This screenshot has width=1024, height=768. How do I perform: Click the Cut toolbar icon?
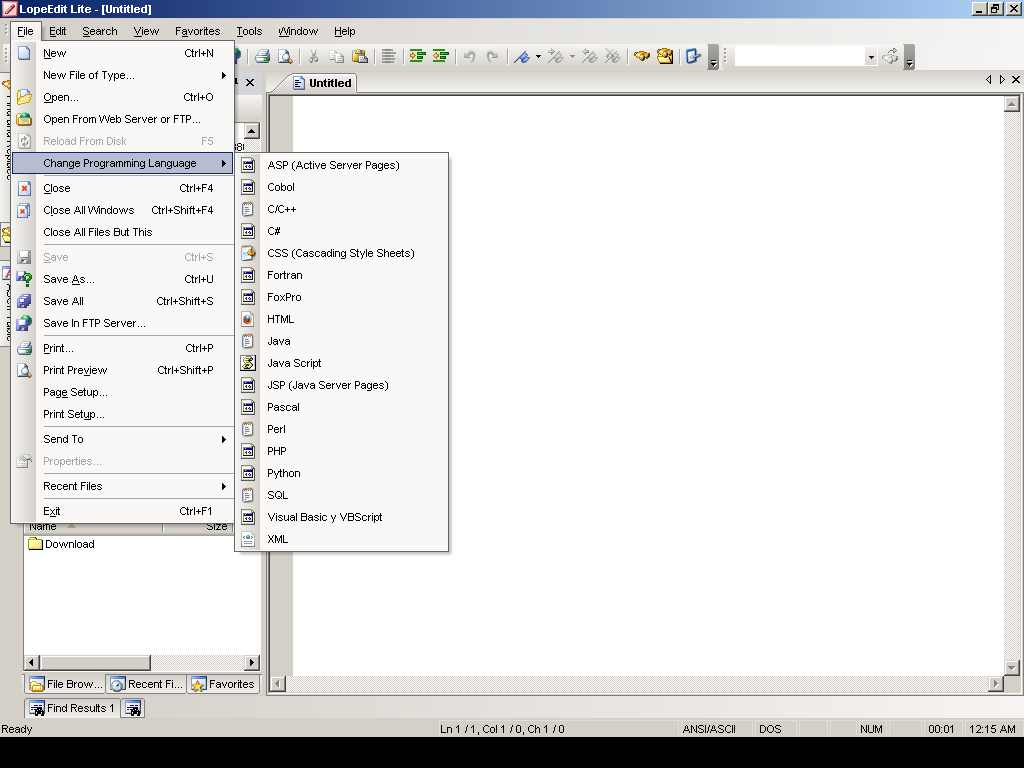point(313,56)
